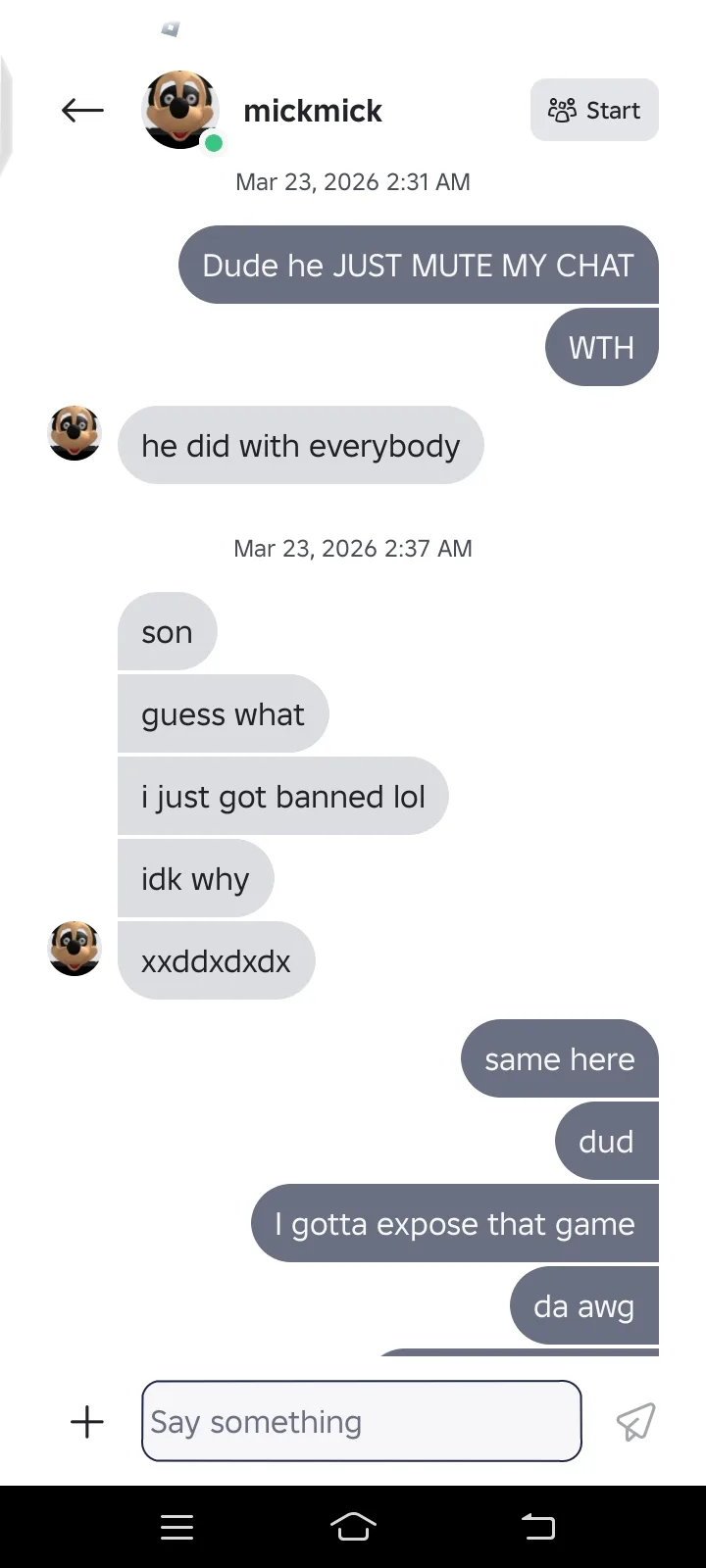Tap the 'I gotta expose that game' message
706x1568 pixels.
(x=455, y=1223)
